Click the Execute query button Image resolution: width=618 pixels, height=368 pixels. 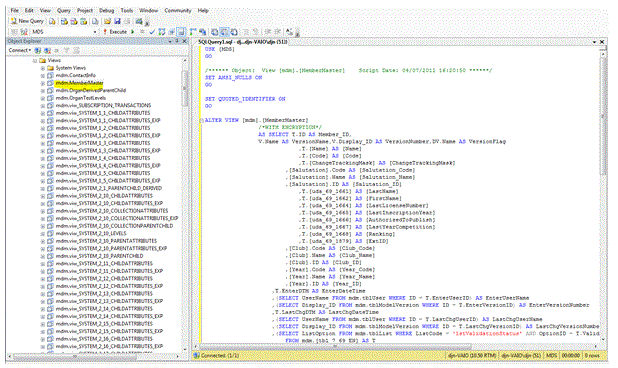coord(115,32)
